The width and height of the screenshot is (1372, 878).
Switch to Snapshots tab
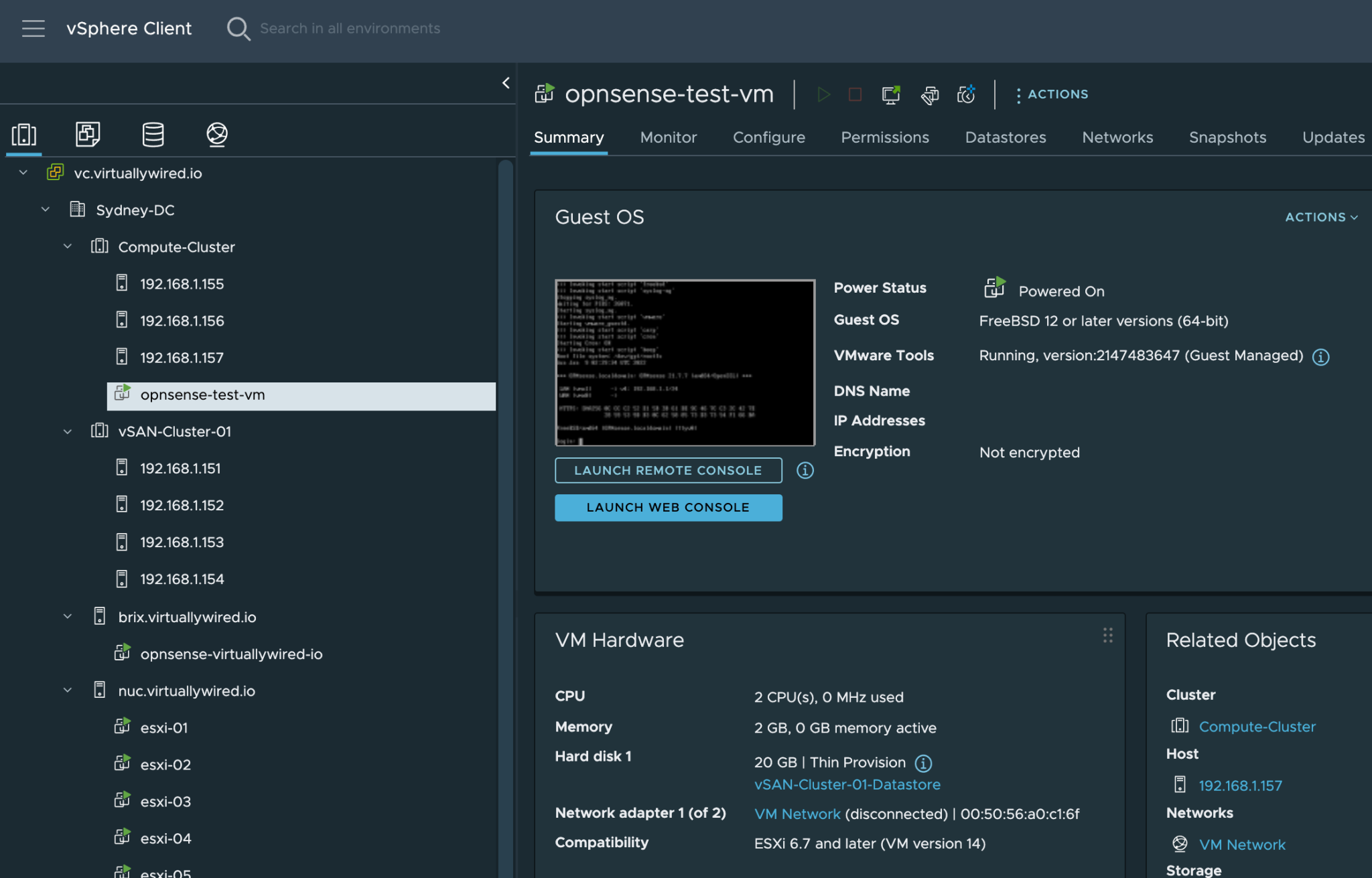coord(1227,137)
